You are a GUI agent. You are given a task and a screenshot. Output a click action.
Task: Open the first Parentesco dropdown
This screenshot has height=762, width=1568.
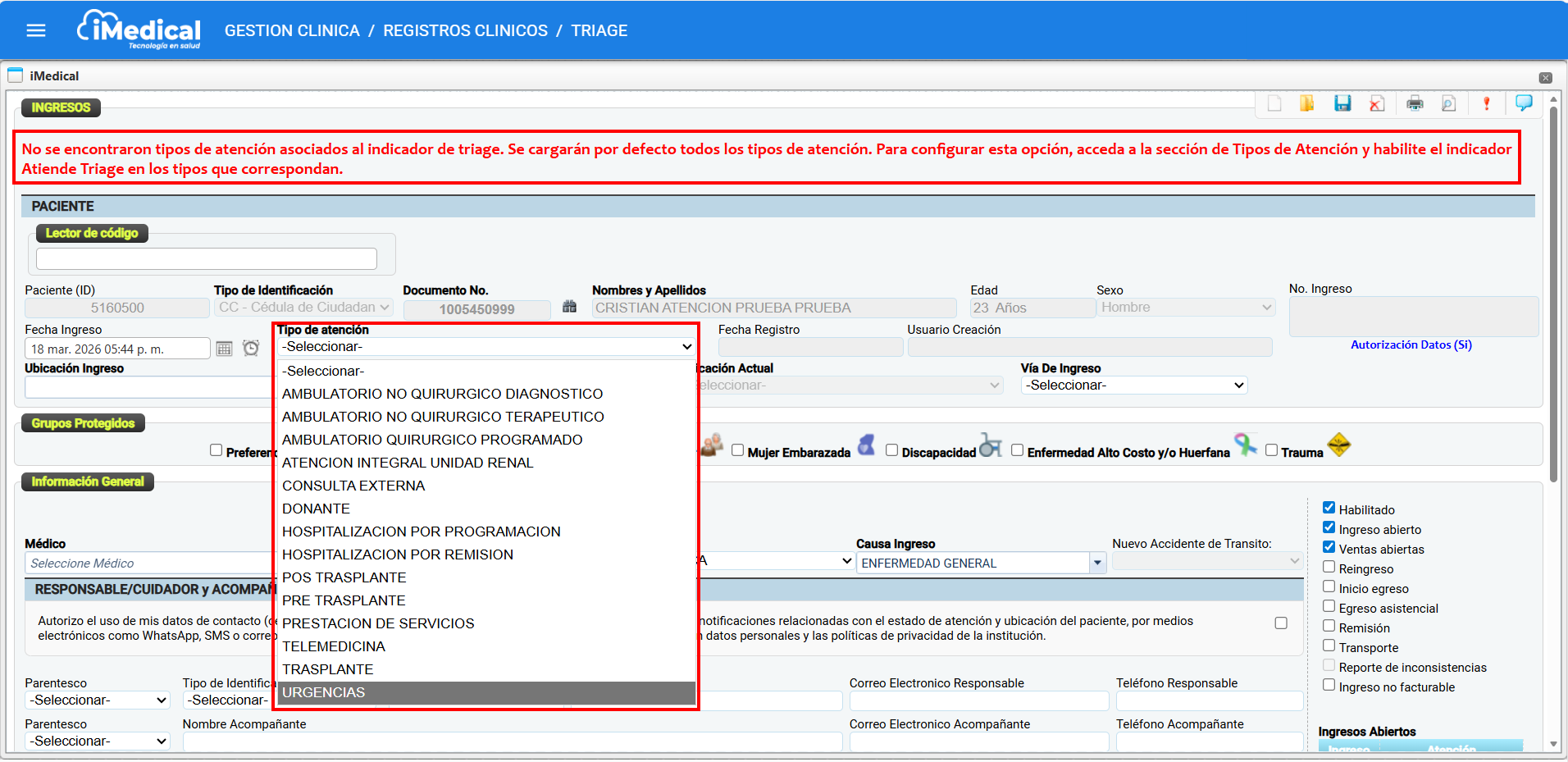97,700
